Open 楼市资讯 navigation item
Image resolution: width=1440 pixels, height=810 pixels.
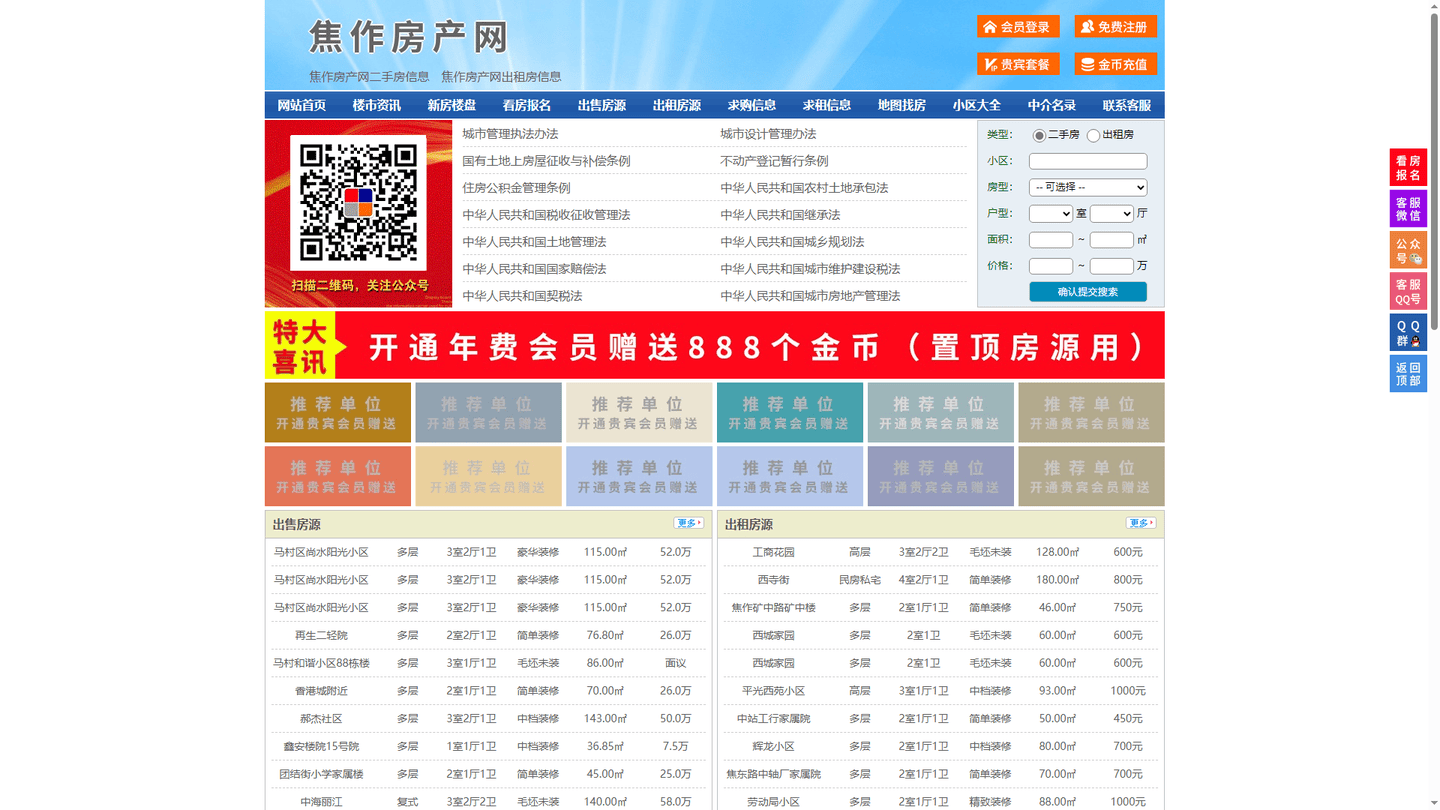point(377,105)
